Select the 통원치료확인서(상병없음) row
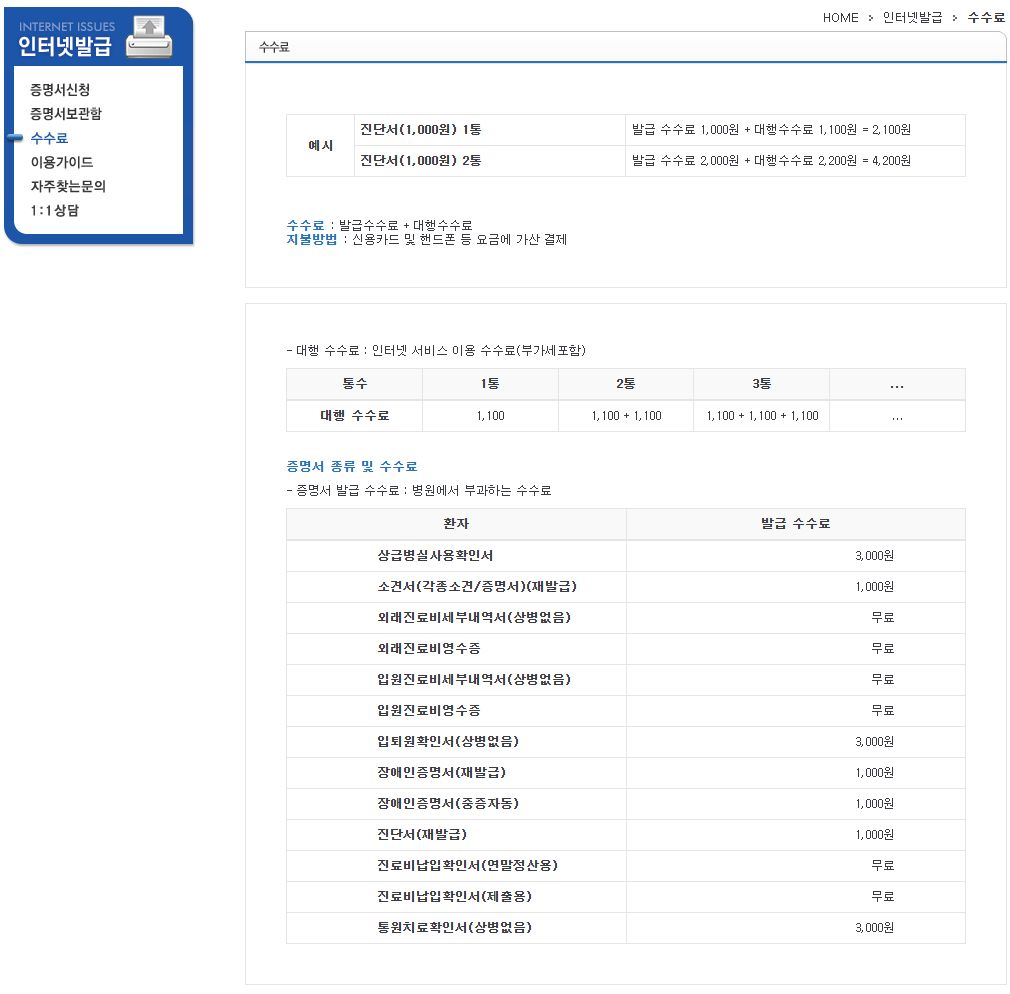This screenshot has height=994, width=1010. pos(625,928)
